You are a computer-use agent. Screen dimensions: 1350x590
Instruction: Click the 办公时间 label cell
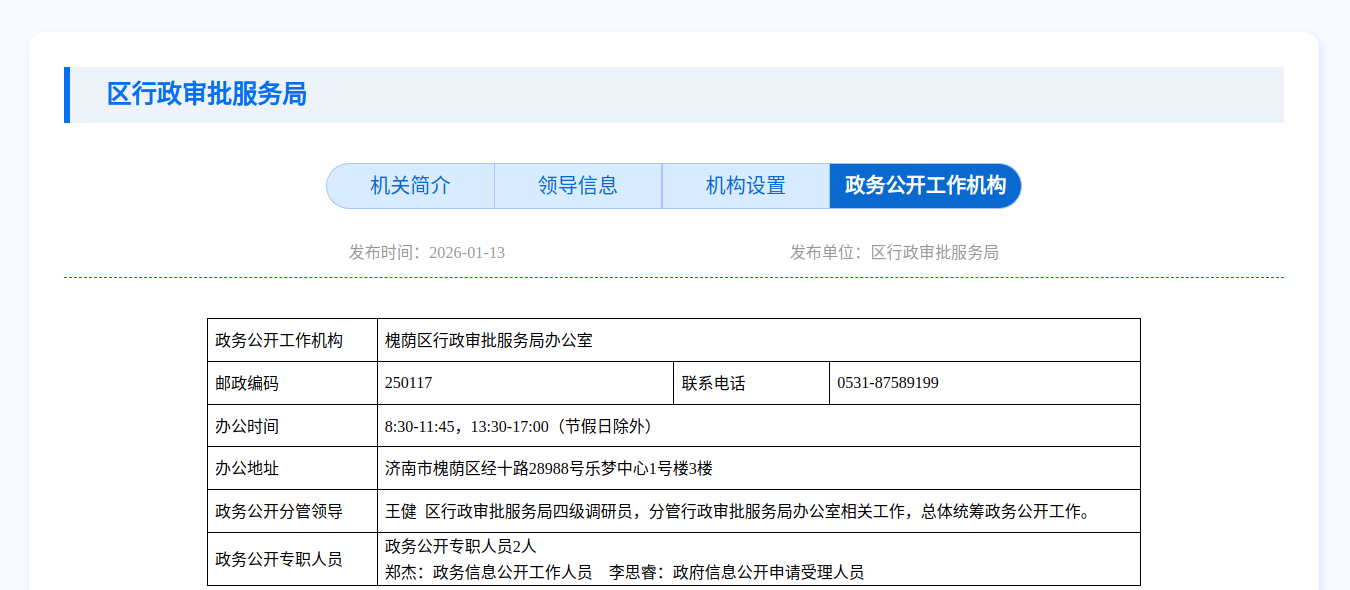click(x=248, y=426)
